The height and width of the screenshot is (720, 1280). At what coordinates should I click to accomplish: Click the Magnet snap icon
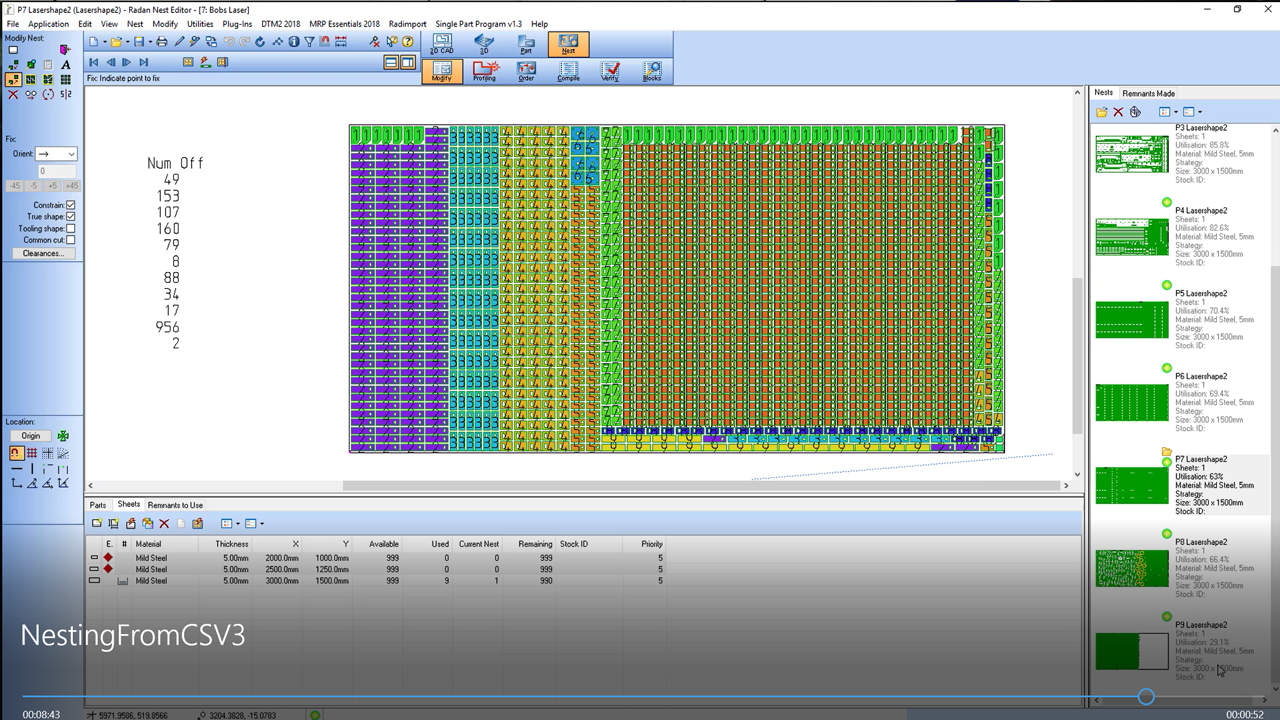pyautogui.click(x=325, y=42)
